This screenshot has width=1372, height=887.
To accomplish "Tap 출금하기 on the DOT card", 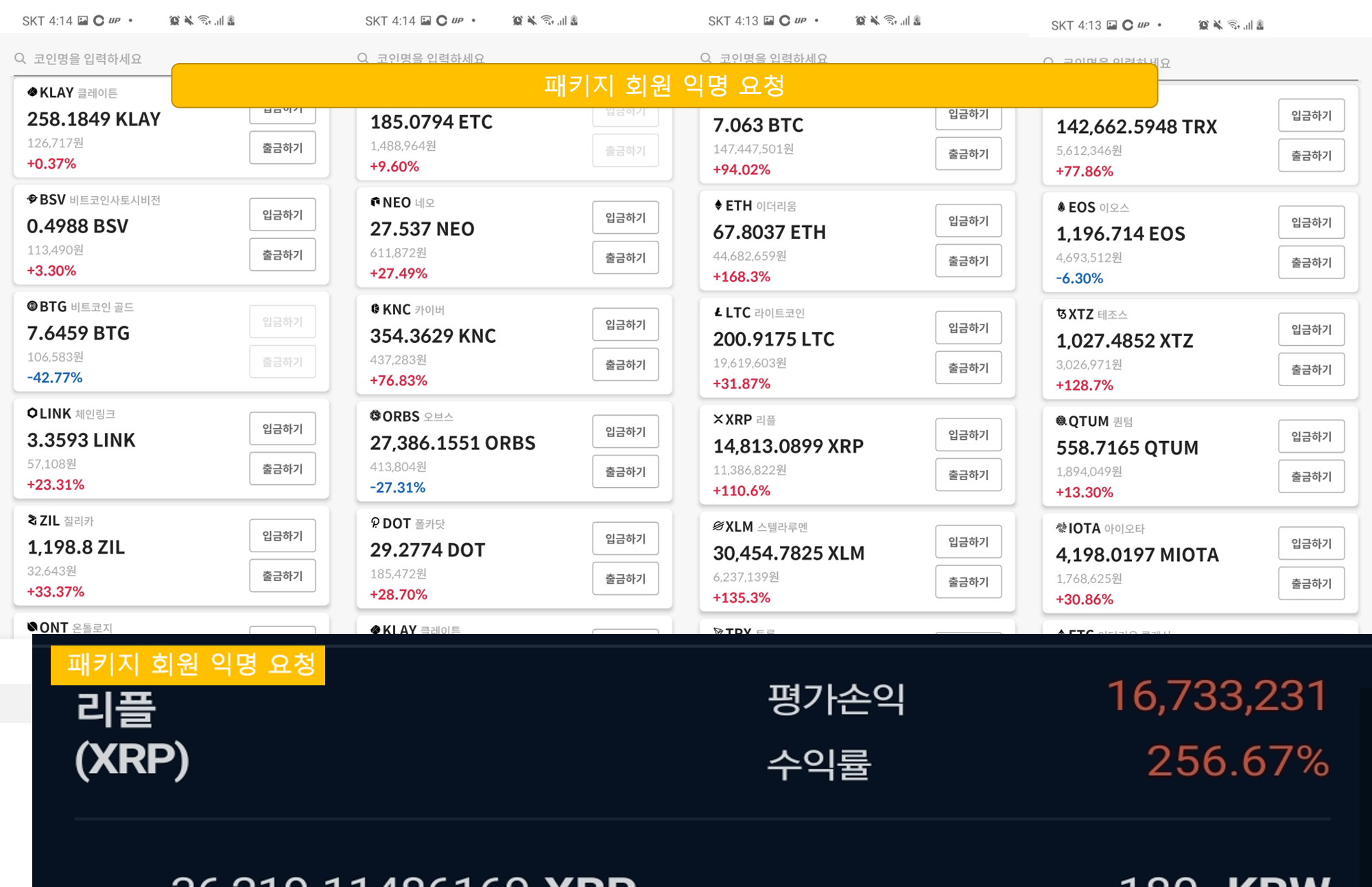I will [x=626, y=578].
